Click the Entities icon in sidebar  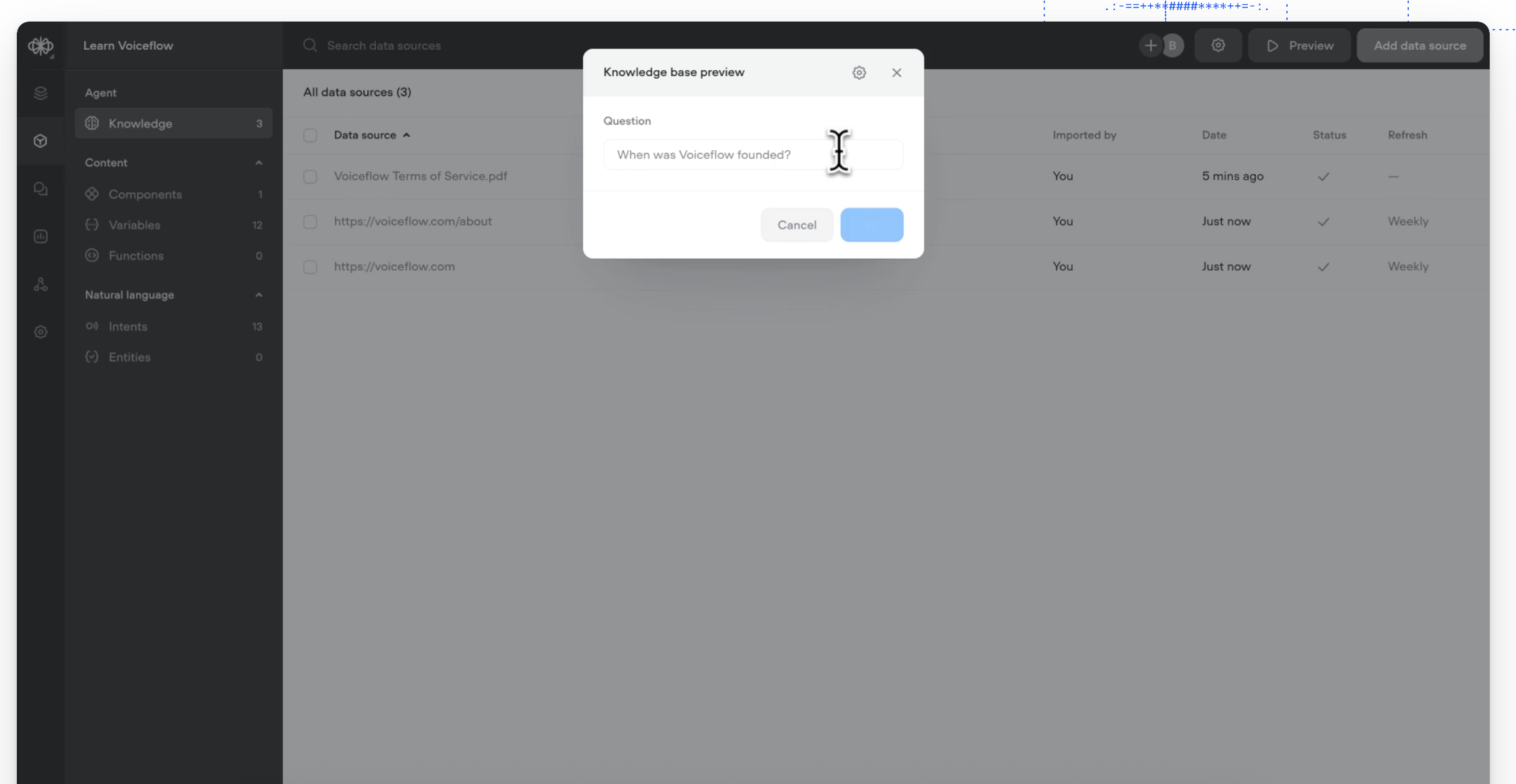click(92, 357)
